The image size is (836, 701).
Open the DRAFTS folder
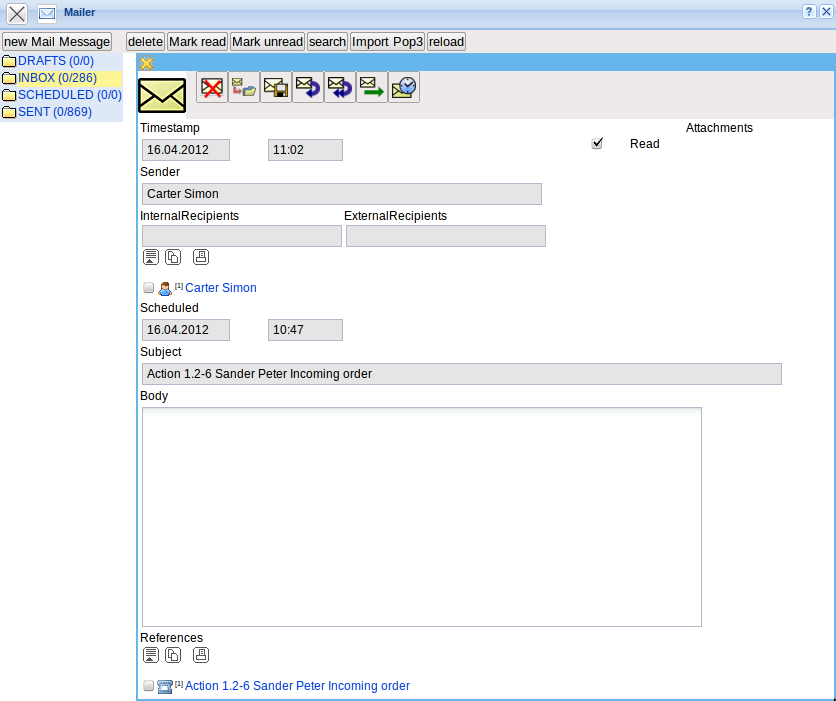coord(56,61)
